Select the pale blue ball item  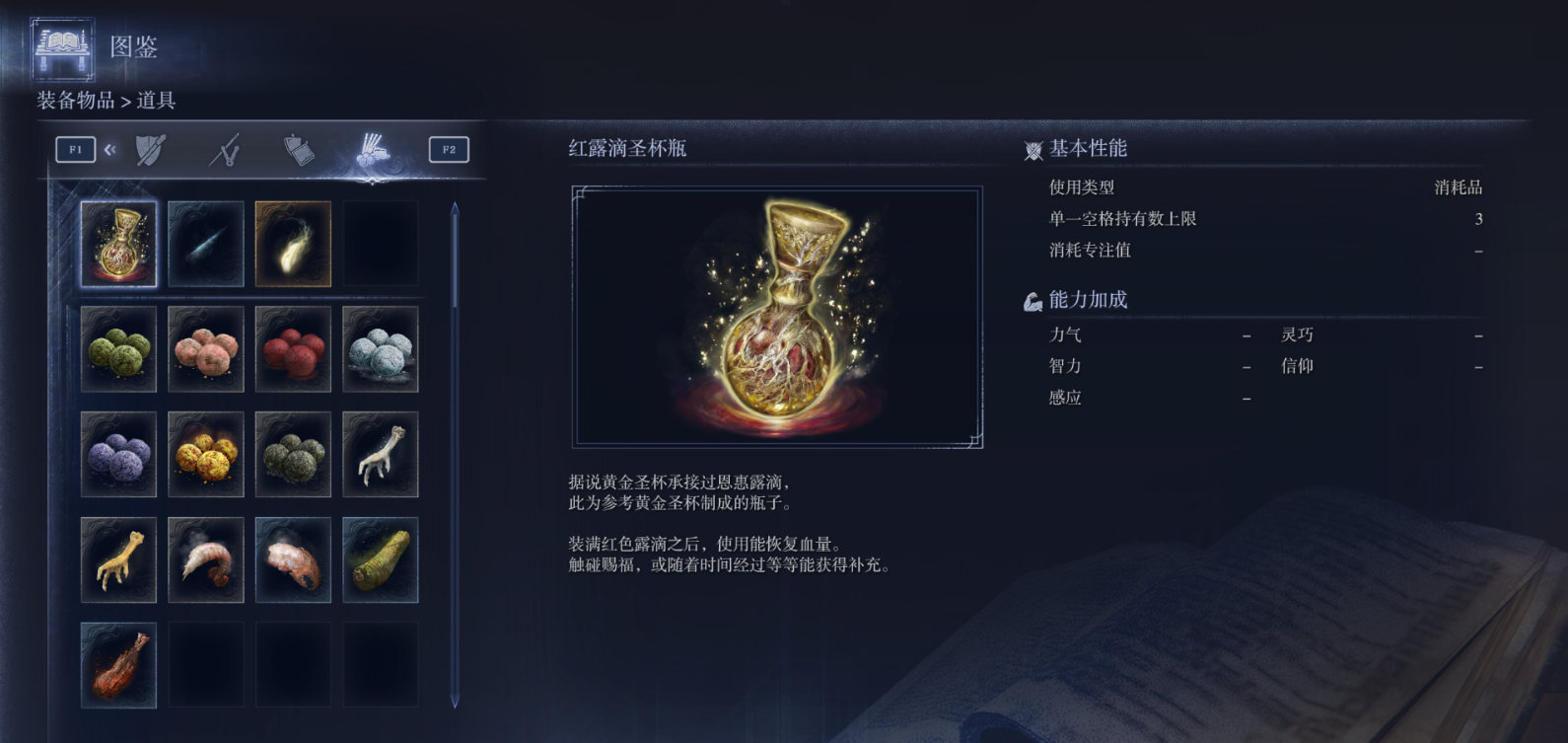coord(381,349)
